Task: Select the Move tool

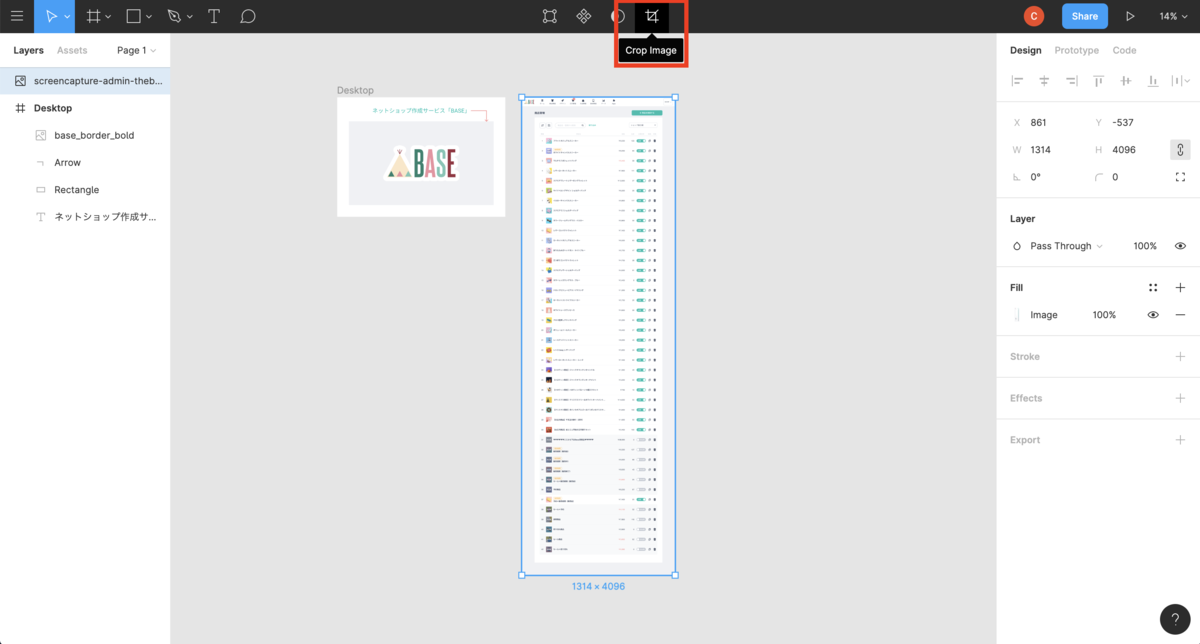Action: pyautogui.click(x=53, y=16)
